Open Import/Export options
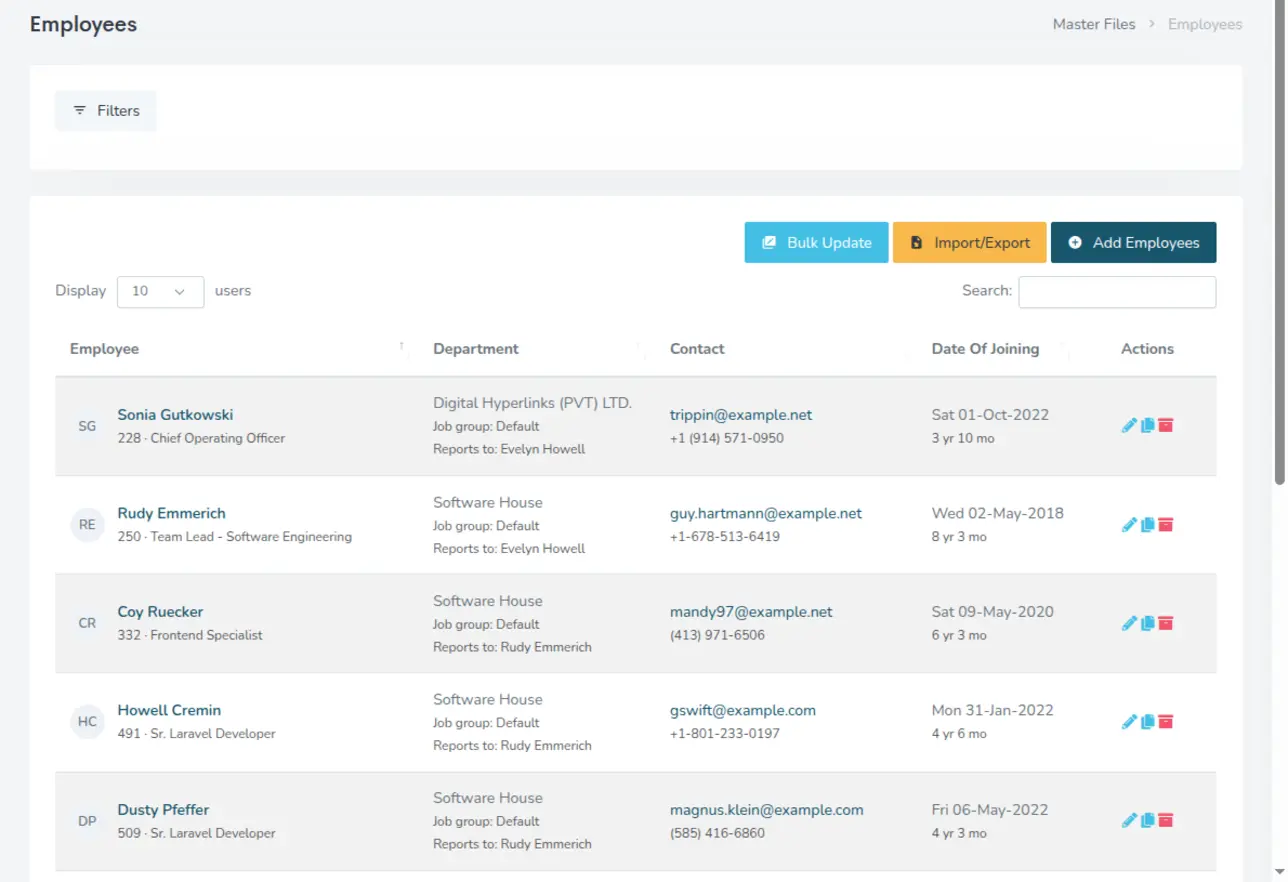 point(970,243)
